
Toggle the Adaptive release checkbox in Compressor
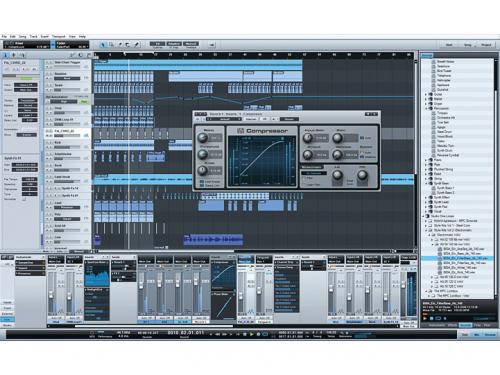pos(362,157)
